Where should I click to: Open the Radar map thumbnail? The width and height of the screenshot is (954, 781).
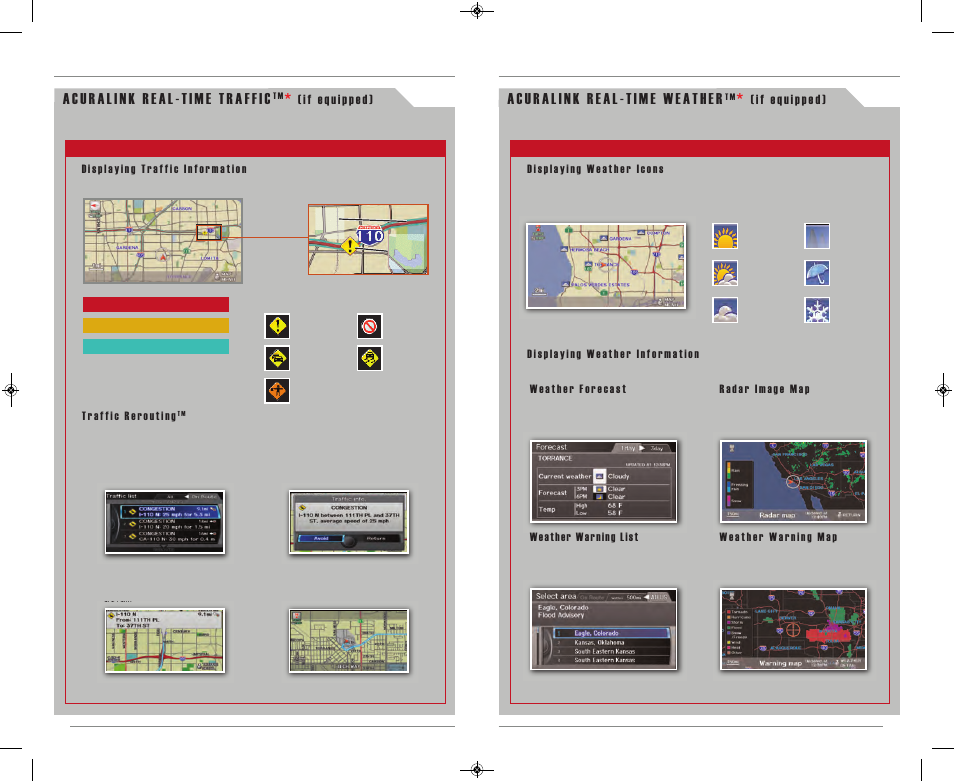pos(793,481)
